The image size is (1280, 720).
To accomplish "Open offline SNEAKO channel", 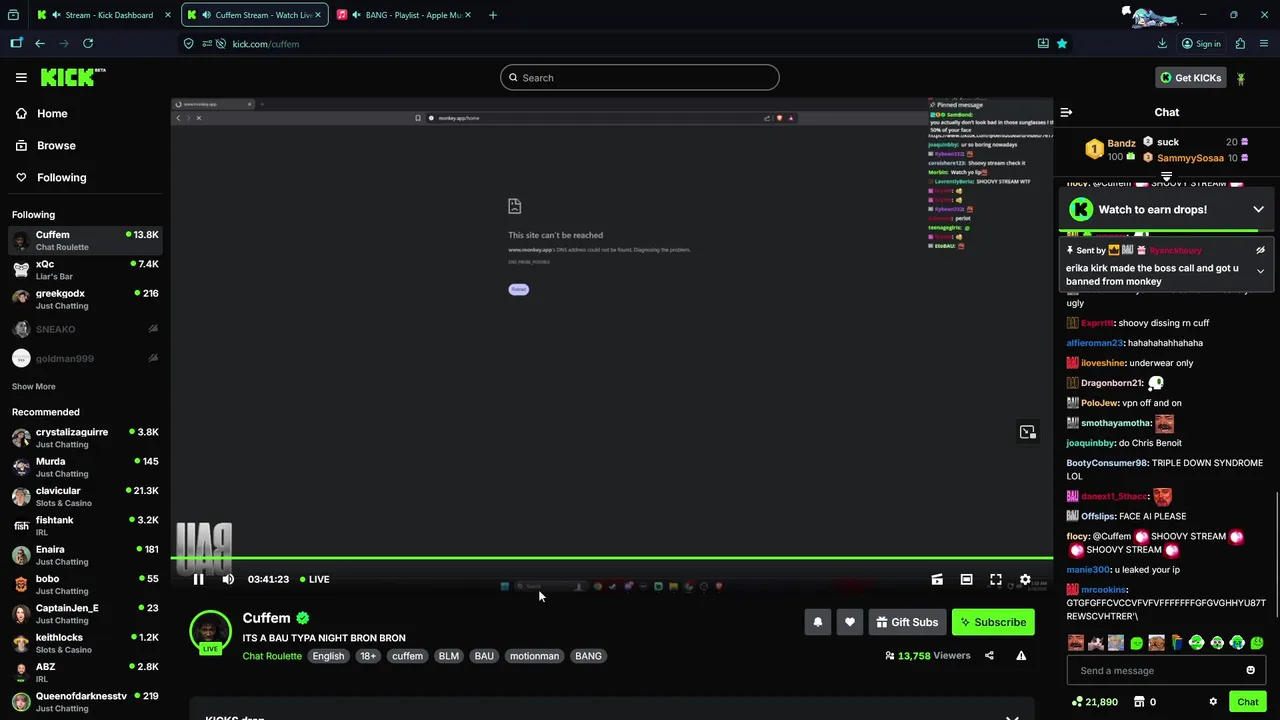I will (x=85, y=329).
